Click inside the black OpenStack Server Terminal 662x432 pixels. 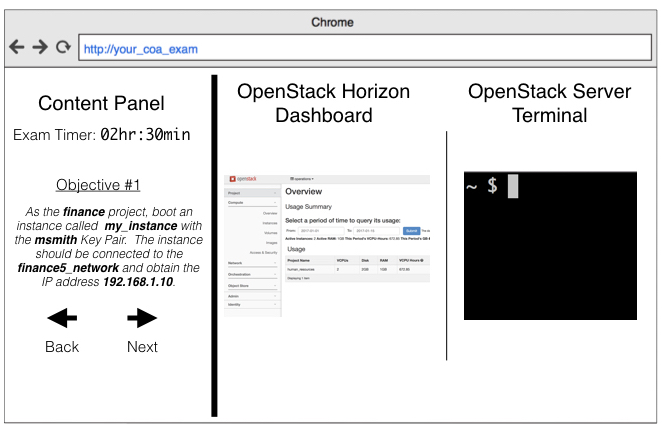[x=550, y=246]
